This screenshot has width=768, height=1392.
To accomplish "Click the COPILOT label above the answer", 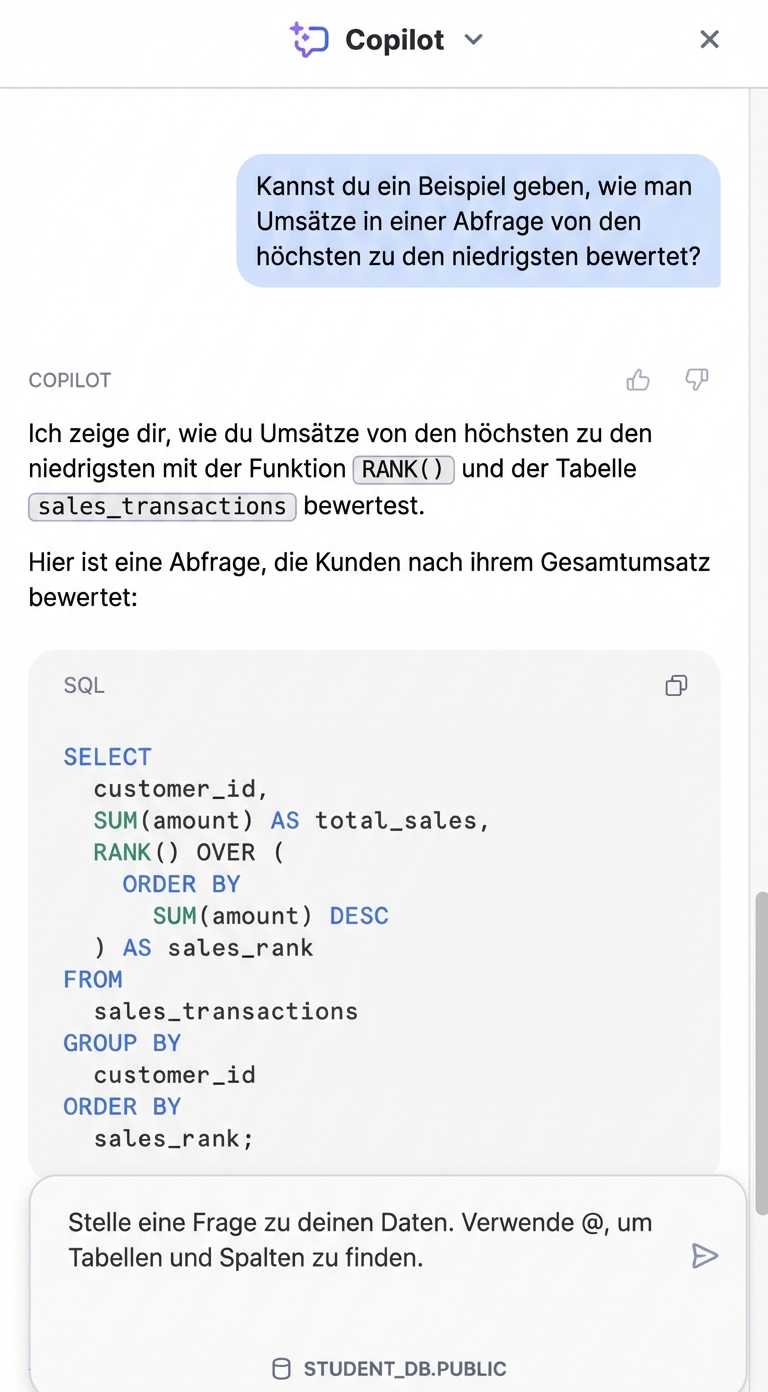I will click(69, 380).
